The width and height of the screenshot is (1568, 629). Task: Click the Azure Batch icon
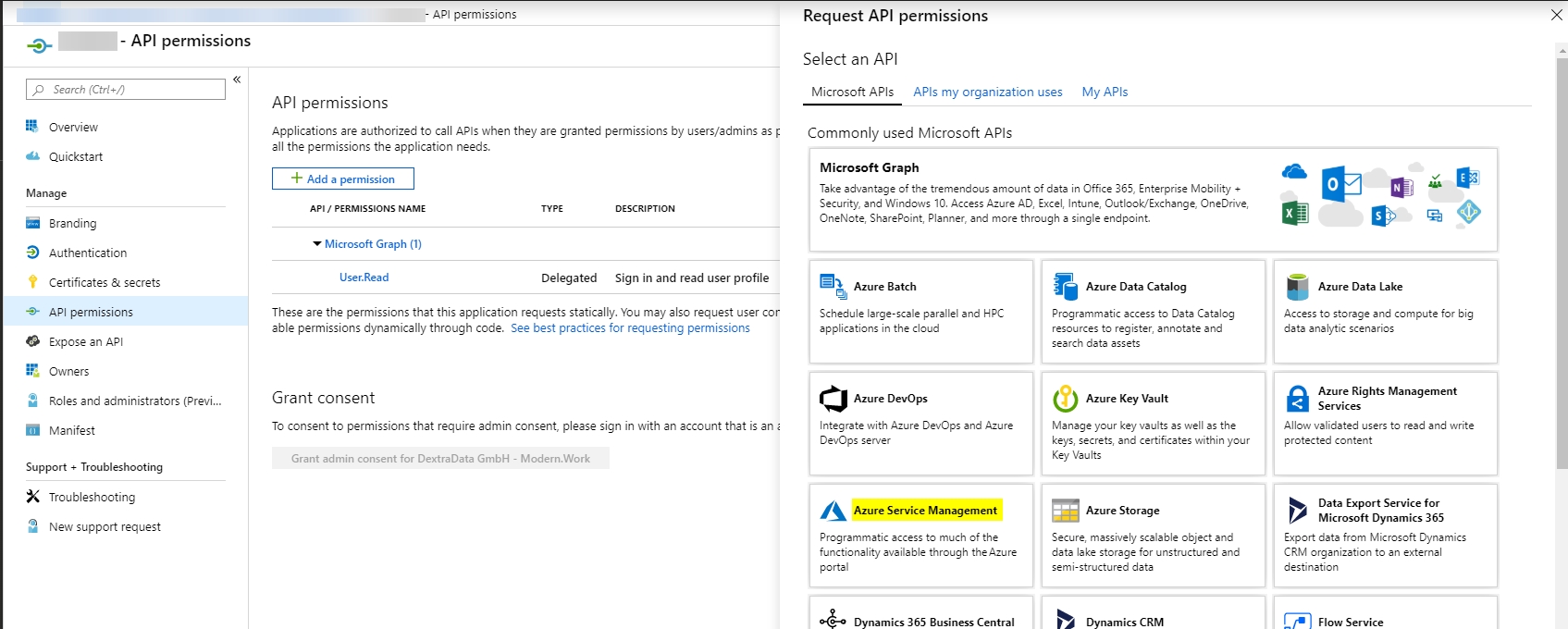833,287
